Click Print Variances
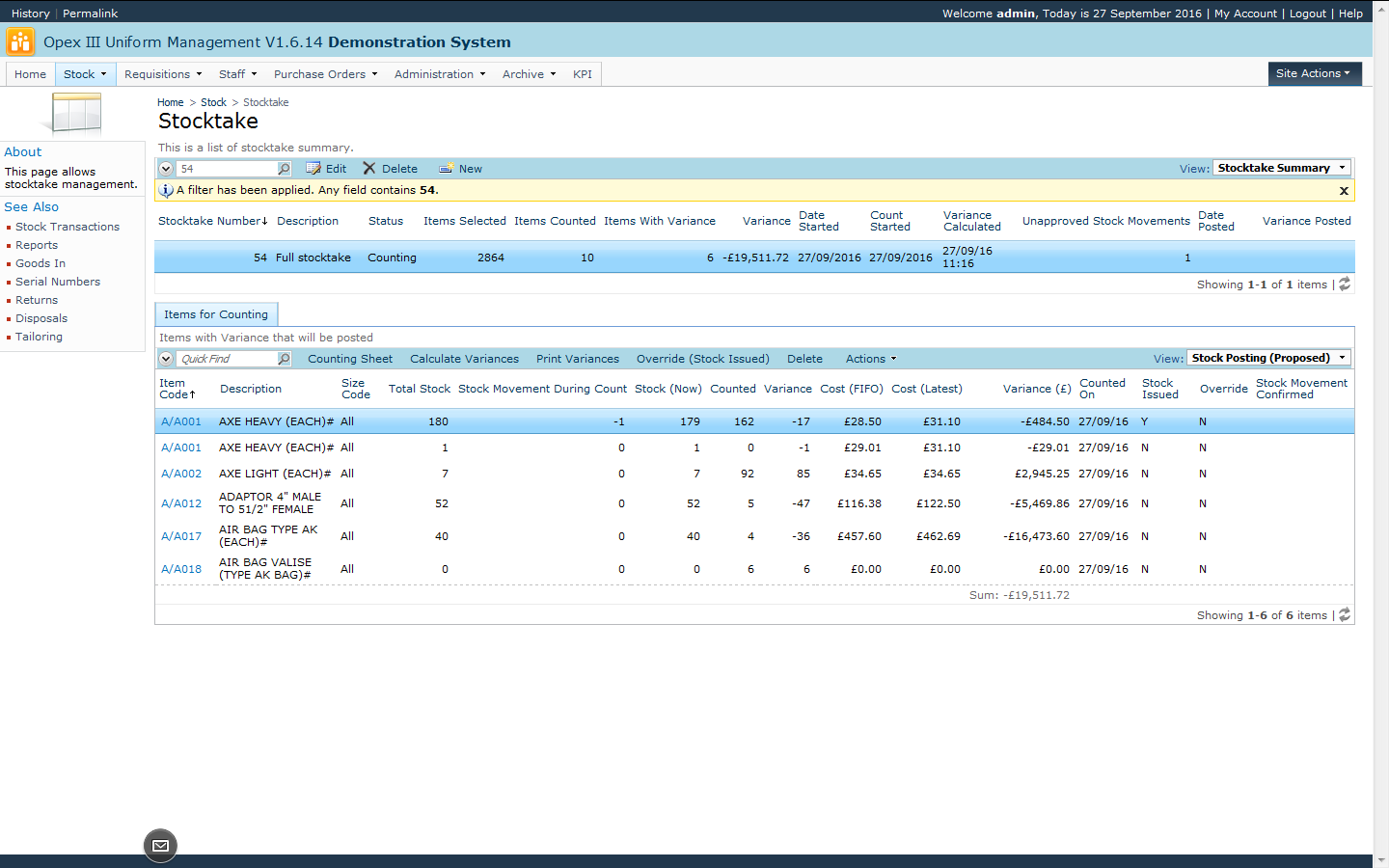Viewport: 1389px width, 868px height. pos(578,359)
